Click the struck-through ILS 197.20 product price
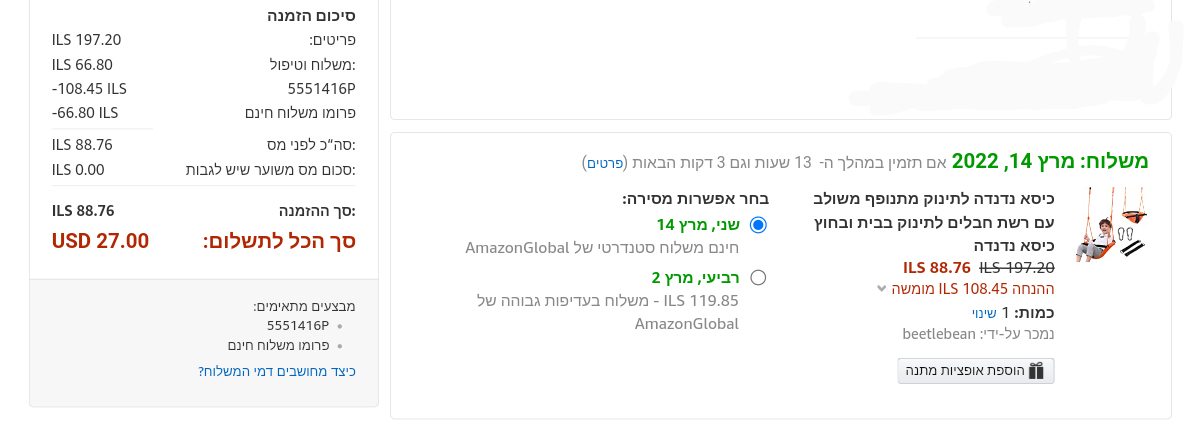The image size is (1196, 439). click(1017, 267)
